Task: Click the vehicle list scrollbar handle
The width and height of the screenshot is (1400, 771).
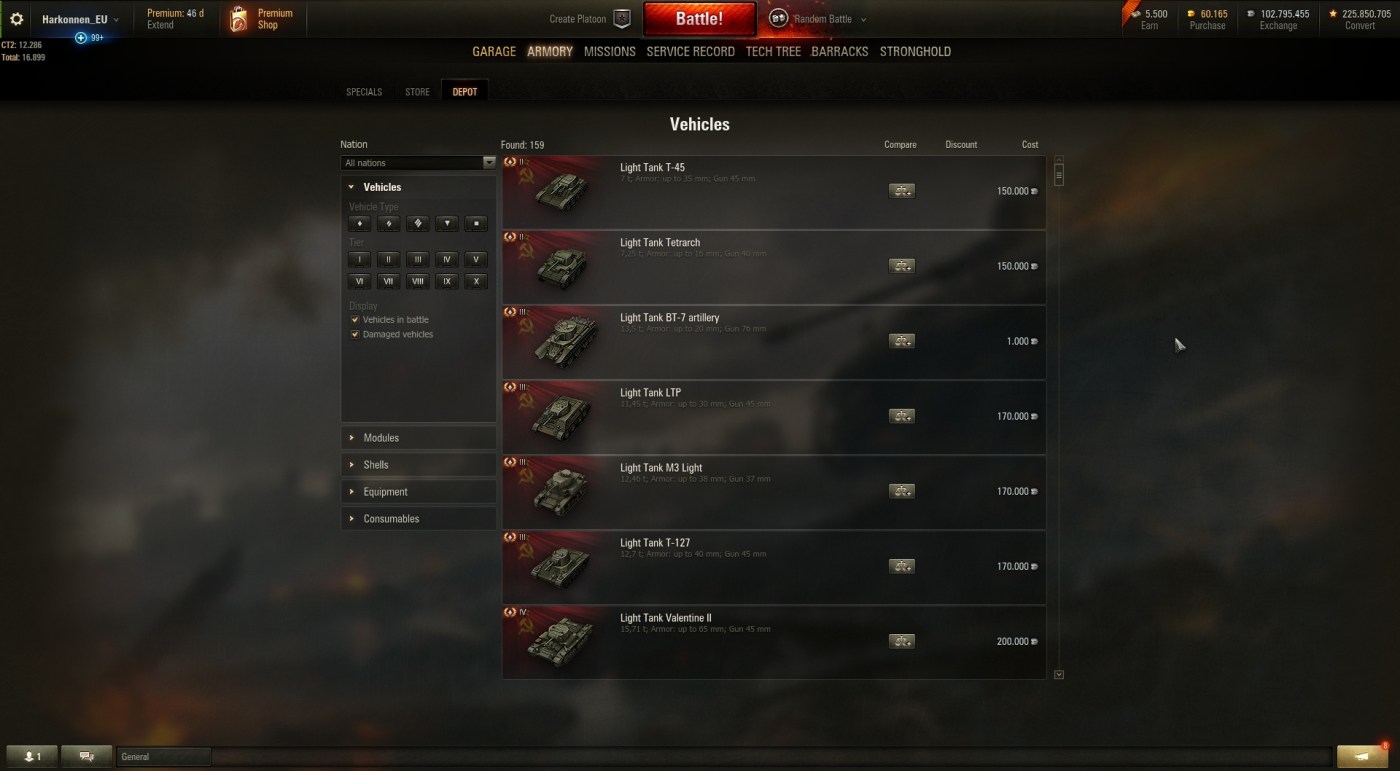Action: [1059, 173]
